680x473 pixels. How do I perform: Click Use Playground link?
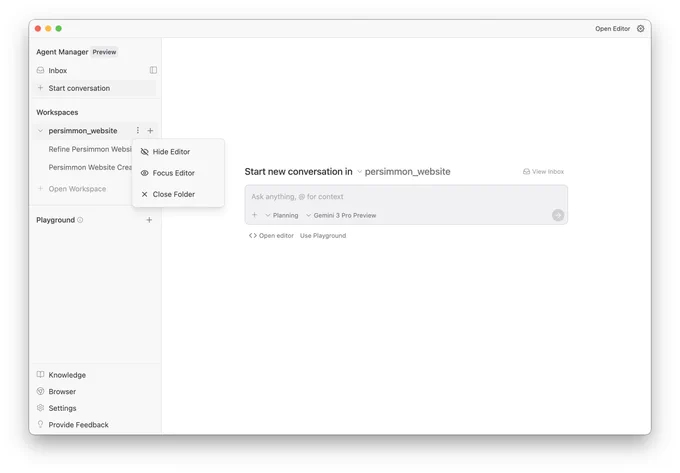click(323, 236)
